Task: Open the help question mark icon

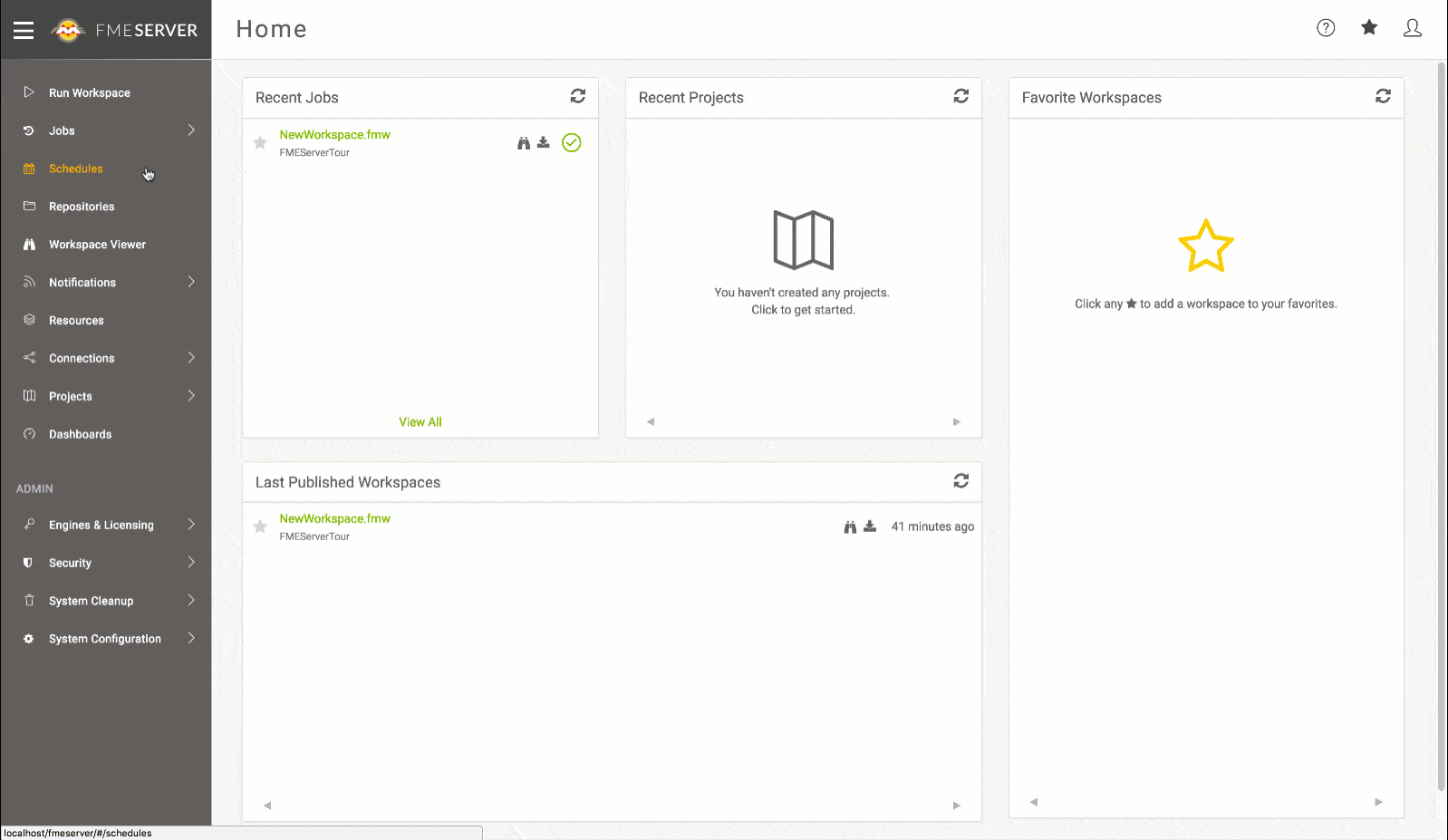Action: 1326,28
